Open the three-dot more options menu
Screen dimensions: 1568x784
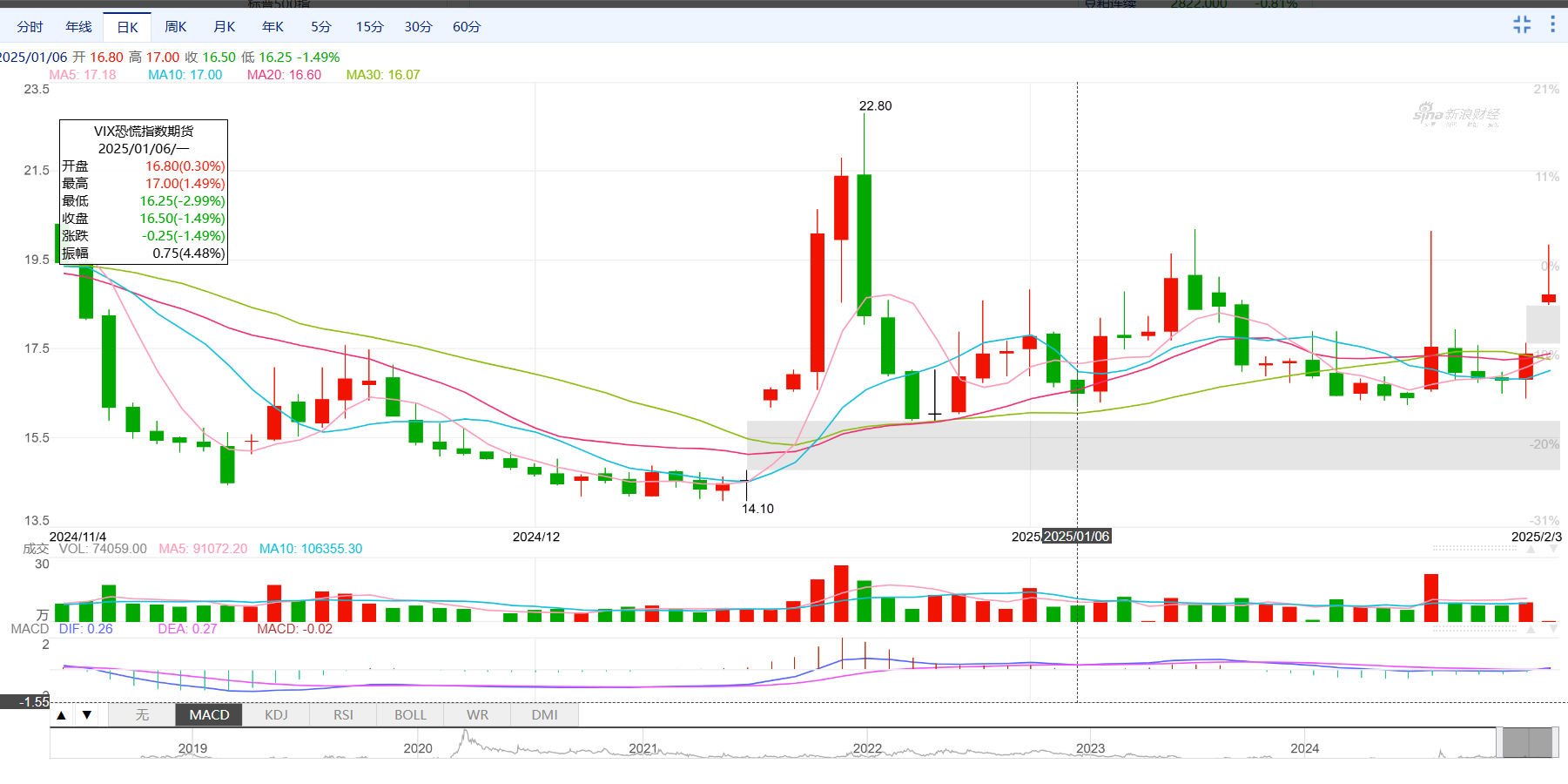pos(1552,24)
